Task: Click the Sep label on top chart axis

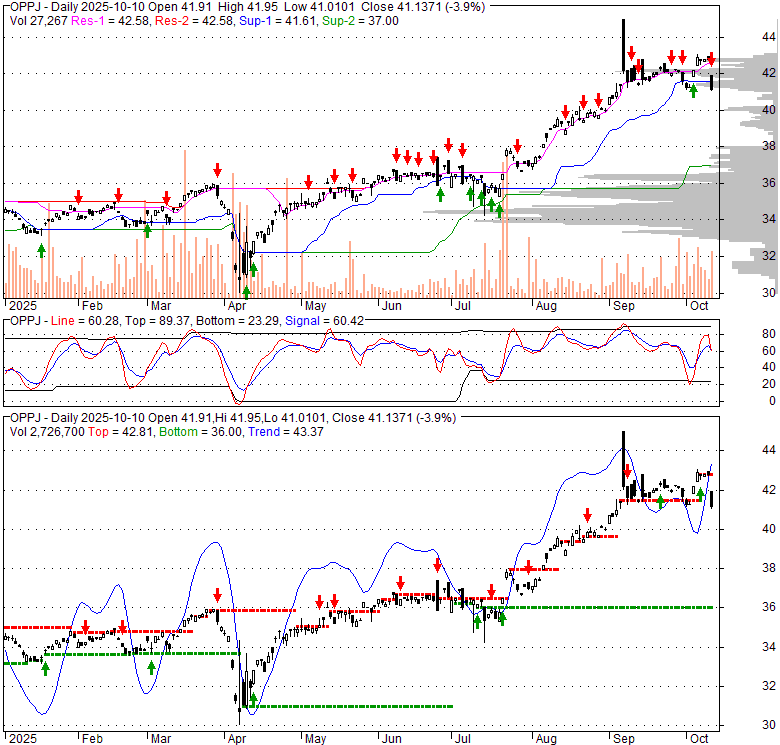Action: click(x=624, y=306)
